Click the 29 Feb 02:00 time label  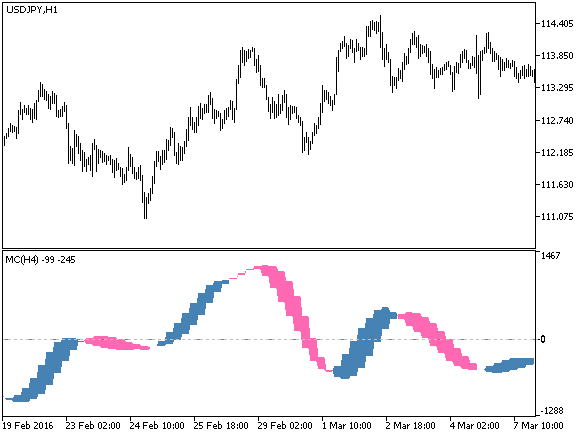click(285, 426)
